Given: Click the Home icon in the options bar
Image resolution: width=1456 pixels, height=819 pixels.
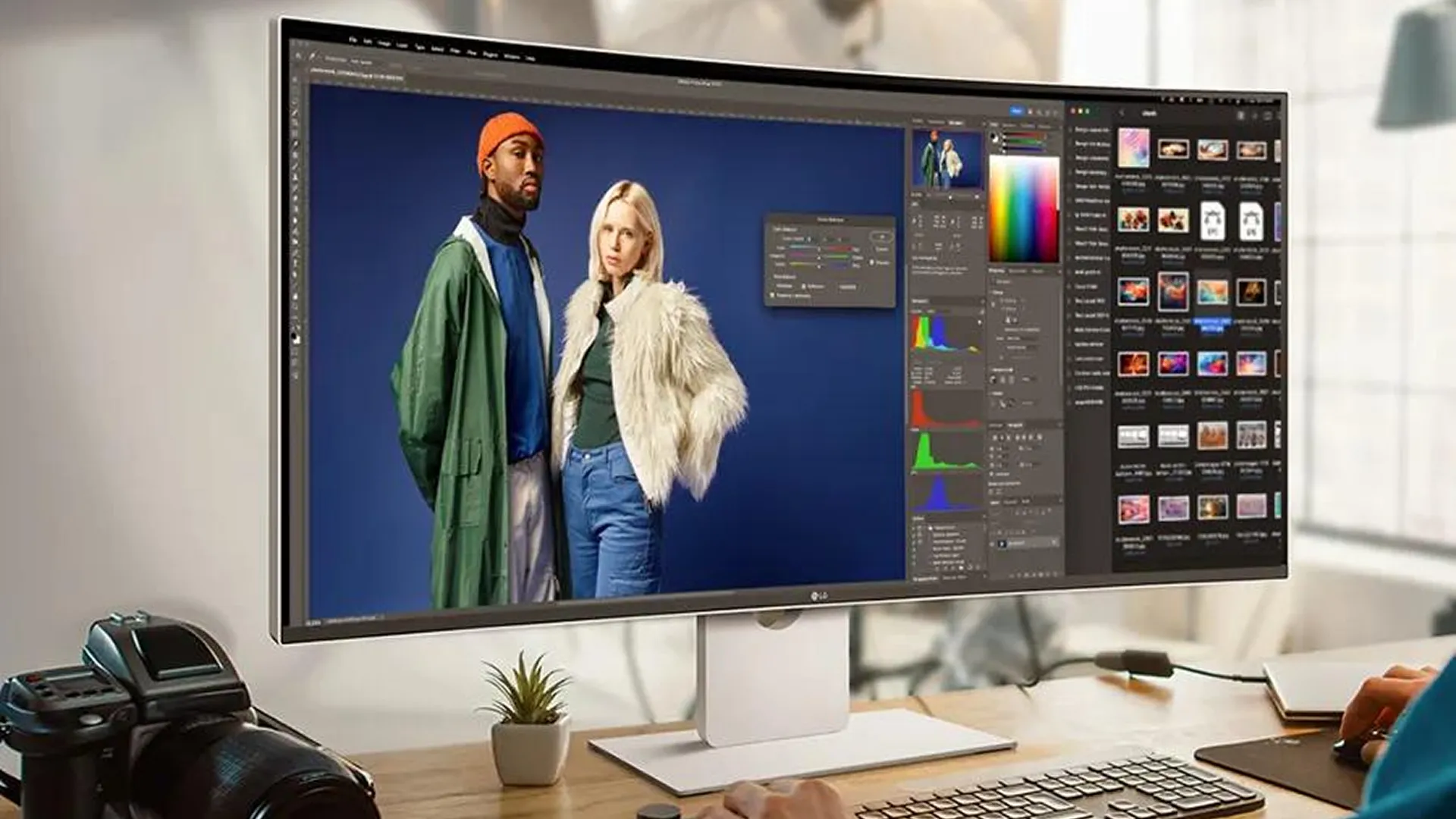Looking at the screenshot, I should tap(298, 56).
